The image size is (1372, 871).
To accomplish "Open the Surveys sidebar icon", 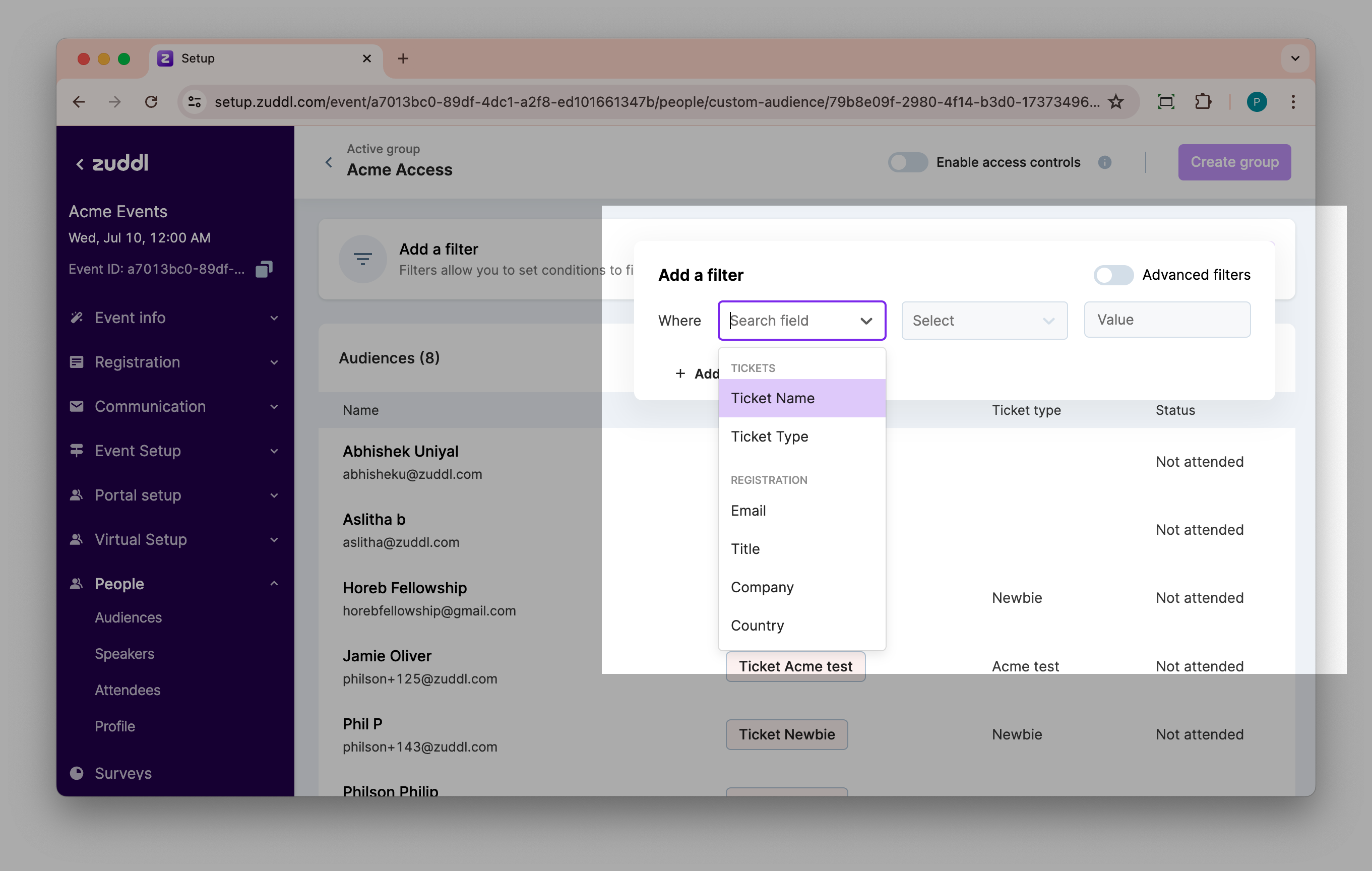I will [x=76, y=773].
